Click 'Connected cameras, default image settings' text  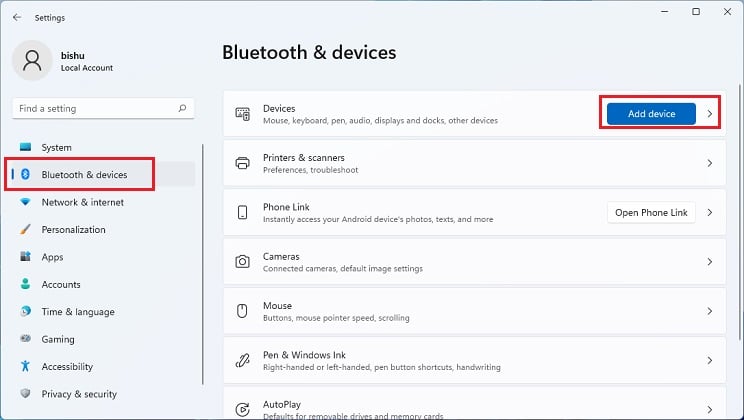click(x=343, y=269)
